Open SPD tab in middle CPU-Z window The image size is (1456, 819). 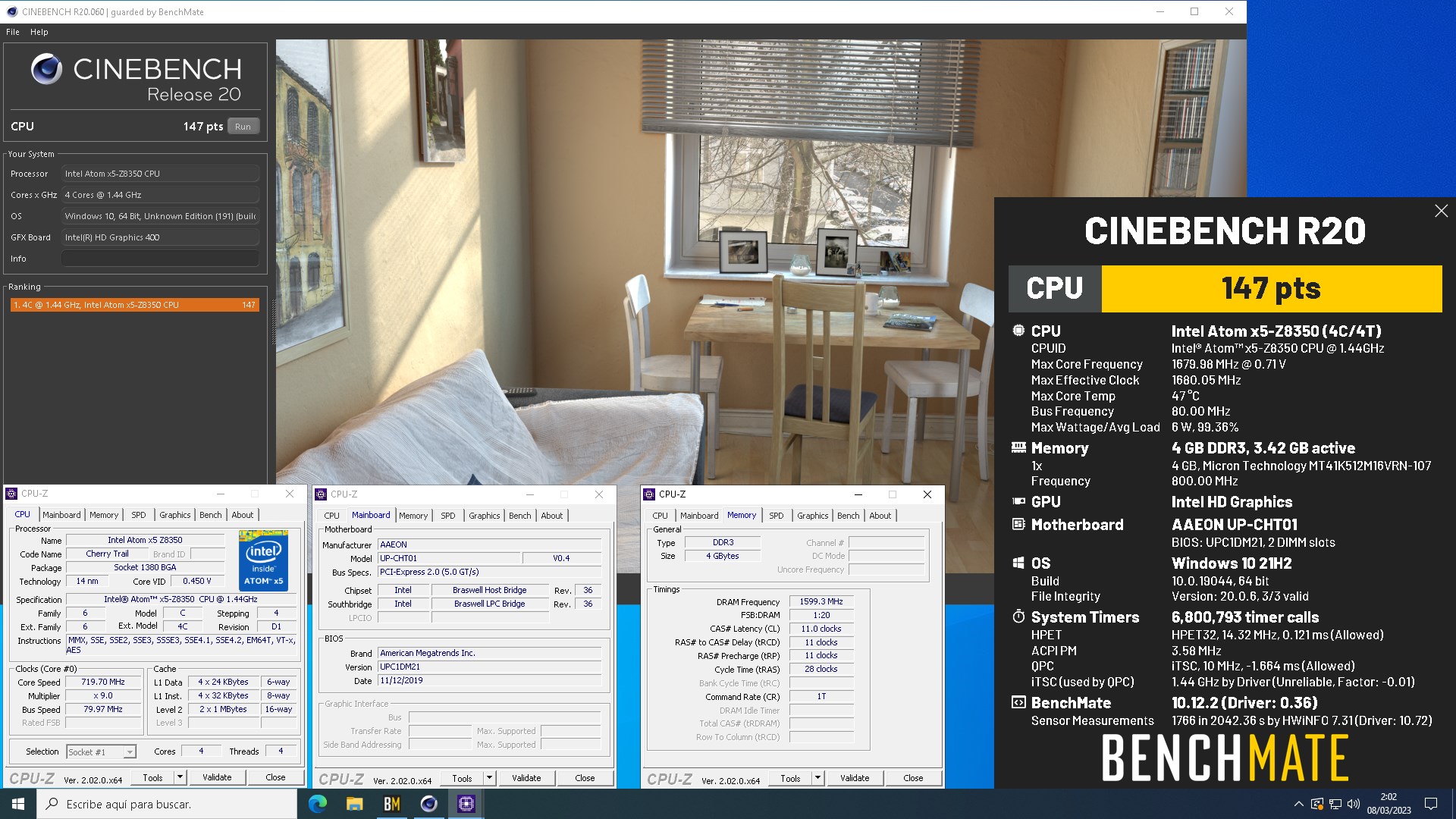tap(448, 516)
